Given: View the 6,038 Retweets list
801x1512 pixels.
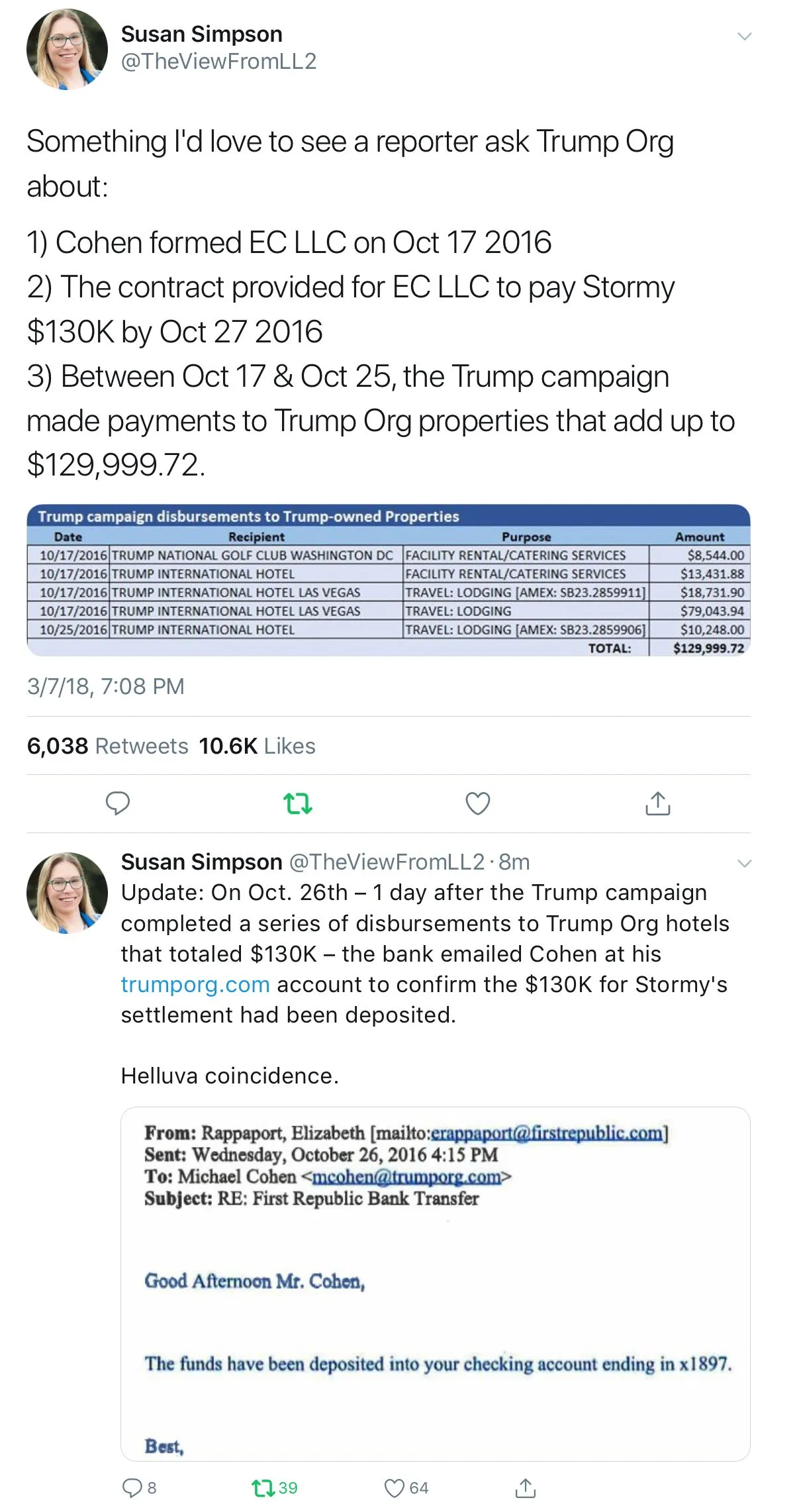Looking at the screenshot, I should [108, 746].
